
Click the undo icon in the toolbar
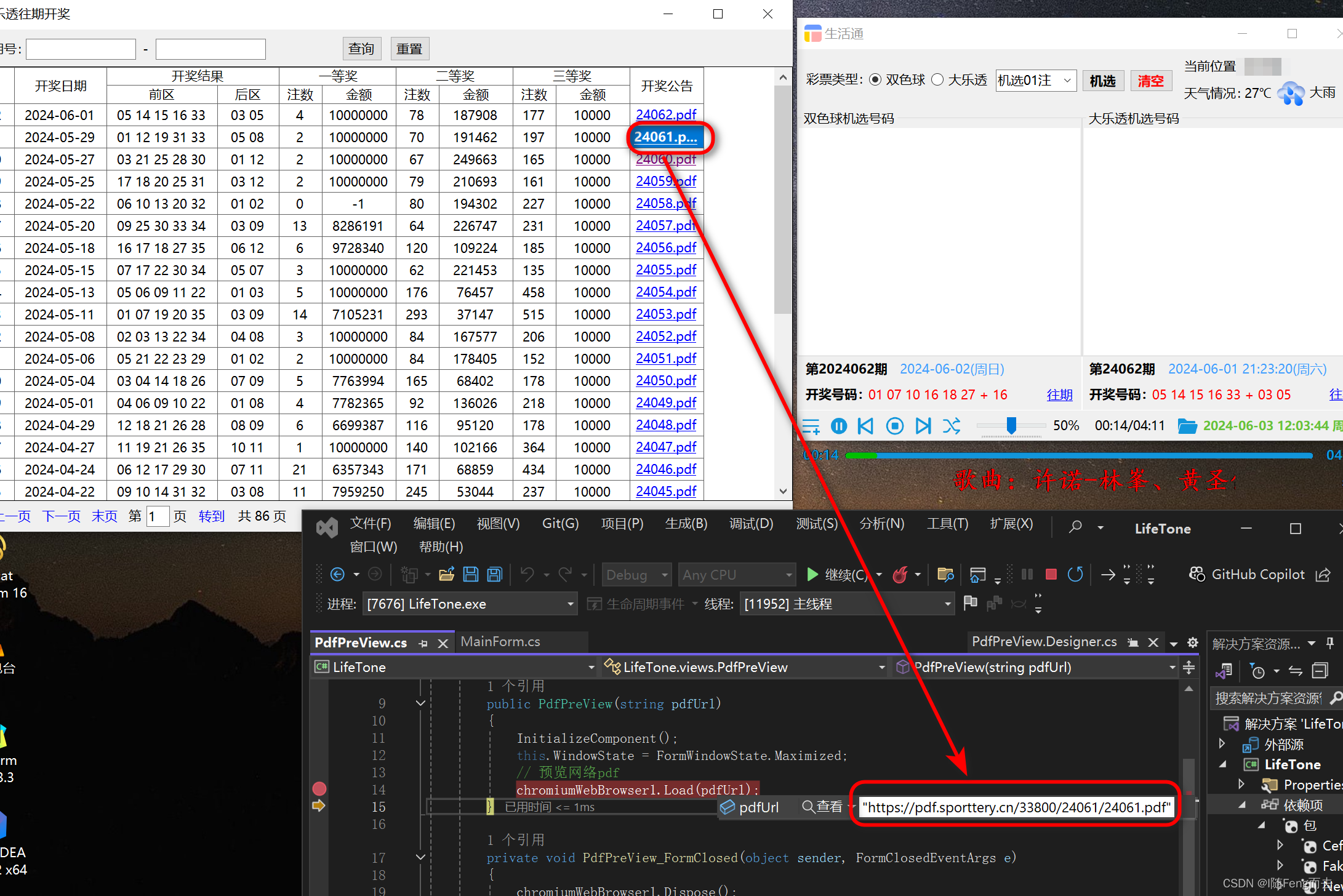point(527,574)
